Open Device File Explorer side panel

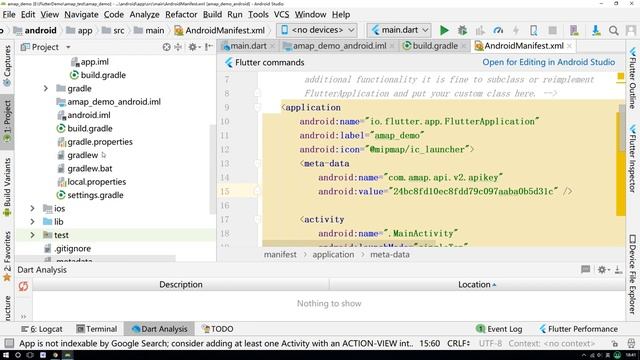[x=632, y=275]
